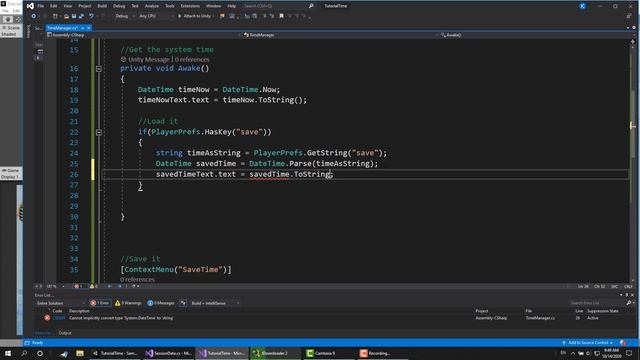640x360 pixels.
Task: Open the editor zoom percentage dropdown
Action: point(55,287)
